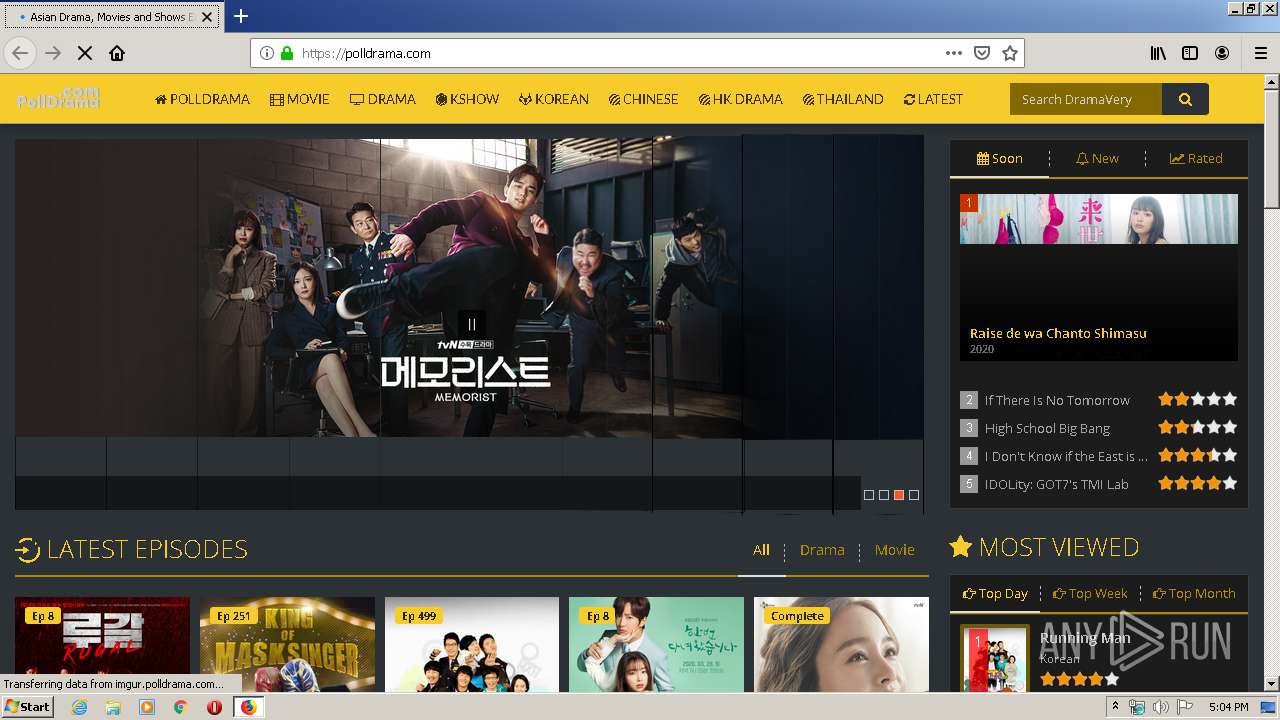
Task: Stop loading the page
Action: [85, 53]
